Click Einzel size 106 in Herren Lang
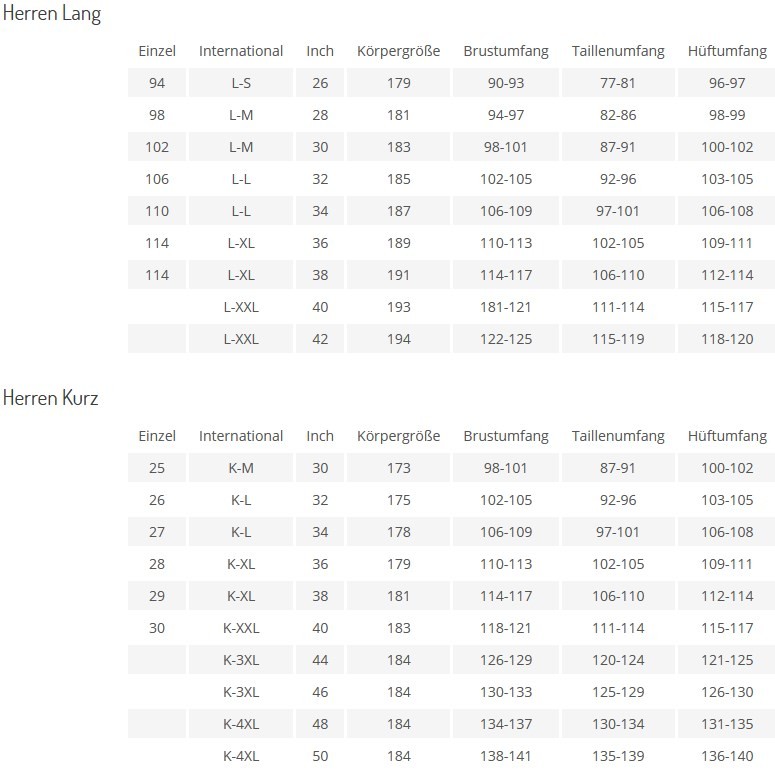Screen dimensions: 775x773 tap(157, 179)
